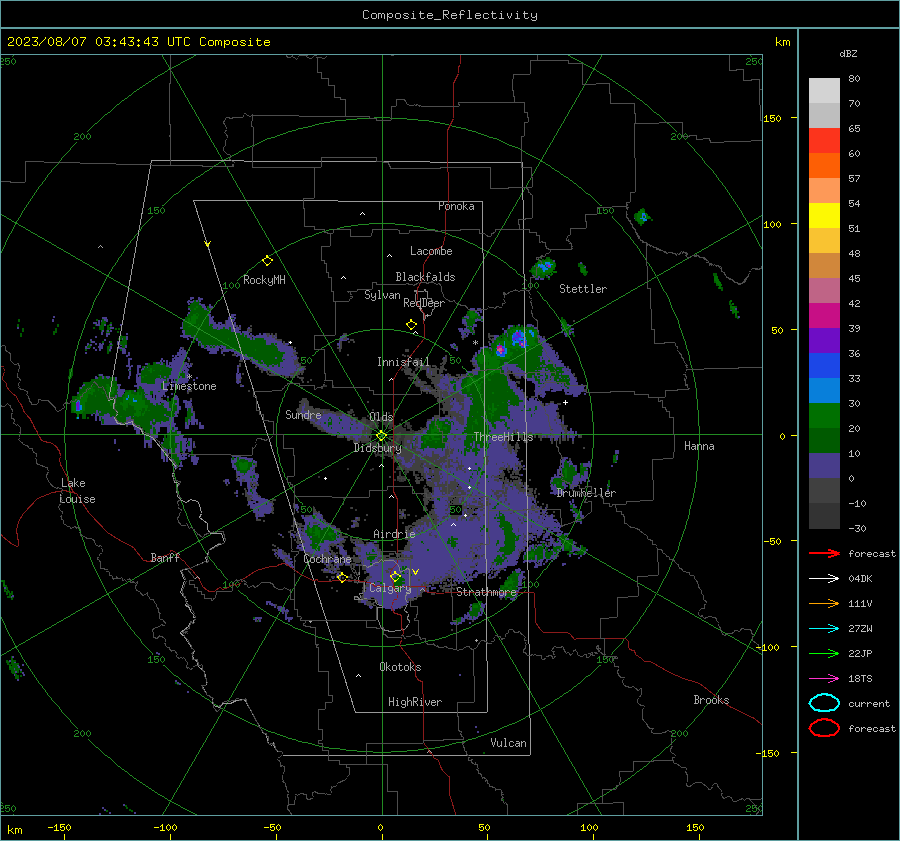Select the RockyMH label

[264, 280]
